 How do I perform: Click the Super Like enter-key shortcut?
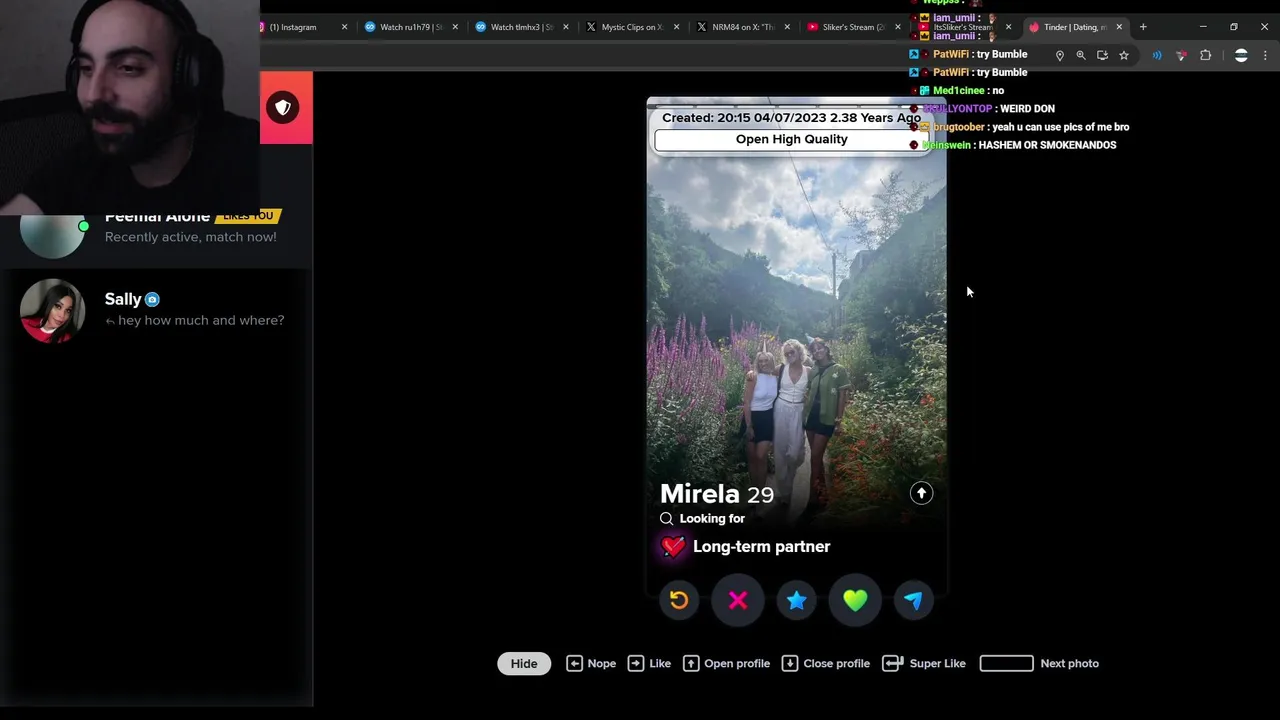[924, 664]
